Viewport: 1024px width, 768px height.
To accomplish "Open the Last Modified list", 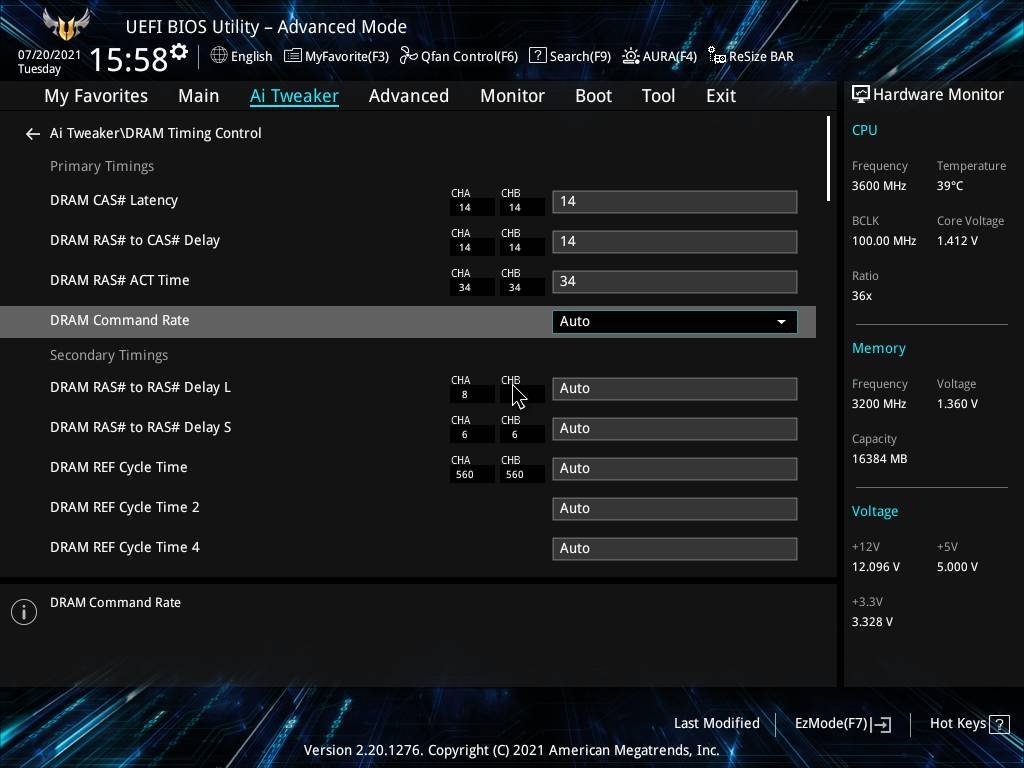I will (x=716, y=724).
